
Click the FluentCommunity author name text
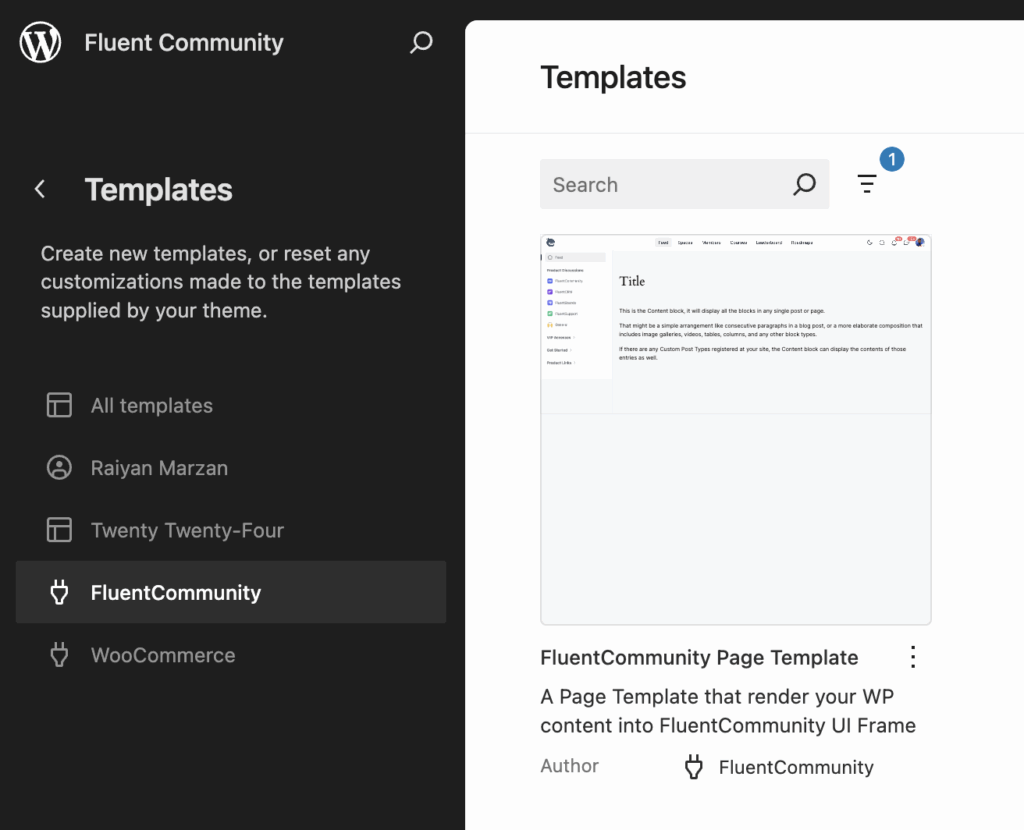click(796, 767)
